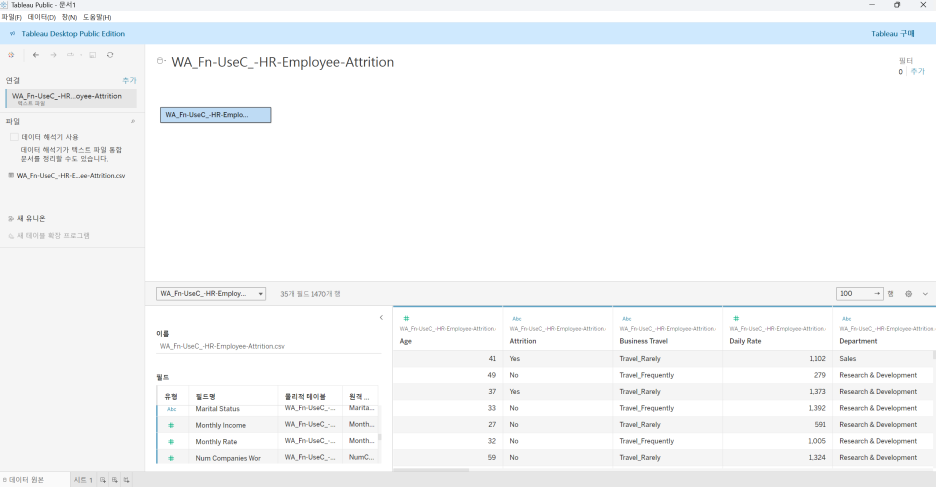Click the data source title WA_Fn-UseC_-HR-Employee-Attrition
Viewport: 936px width, 487px height.
coord(282,62)
